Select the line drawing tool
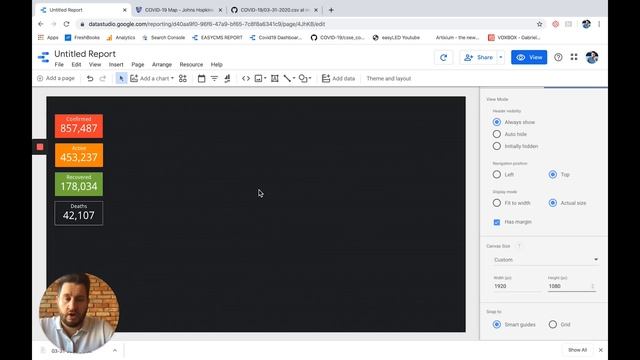Screen dimensions: 640x360 pos(287,78)
